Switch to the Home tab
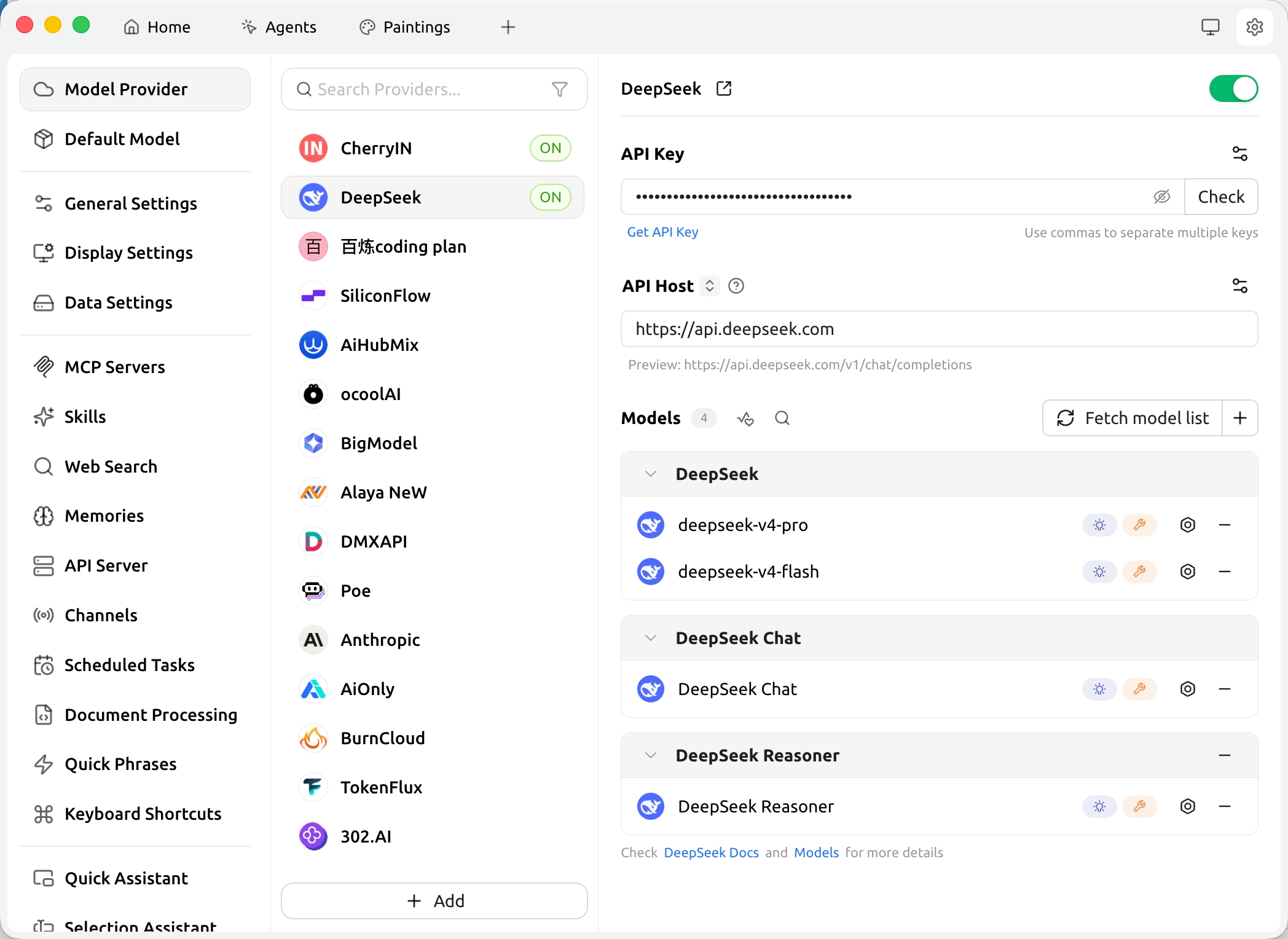Viewport: 1288px width, 939px height. [157, 27]
